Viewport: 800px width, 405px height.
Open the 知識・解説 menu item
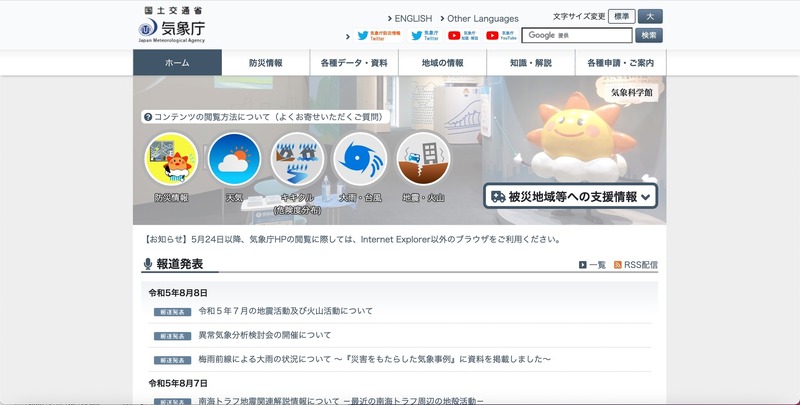tap(530, 63)
